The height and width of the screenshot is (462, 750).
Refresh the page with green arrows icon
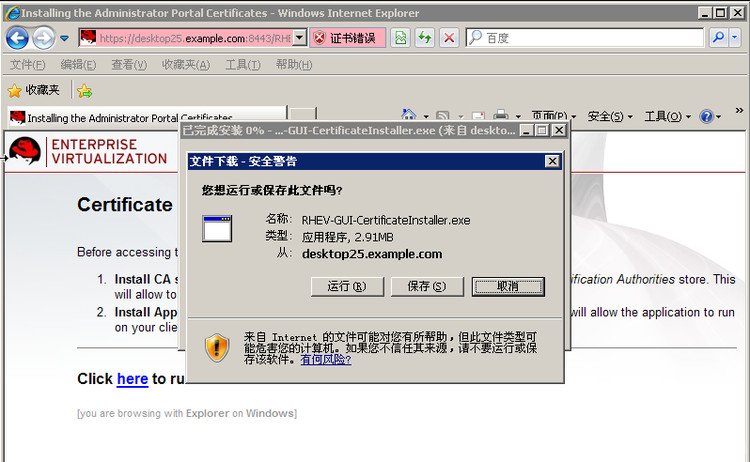point(425,38)
